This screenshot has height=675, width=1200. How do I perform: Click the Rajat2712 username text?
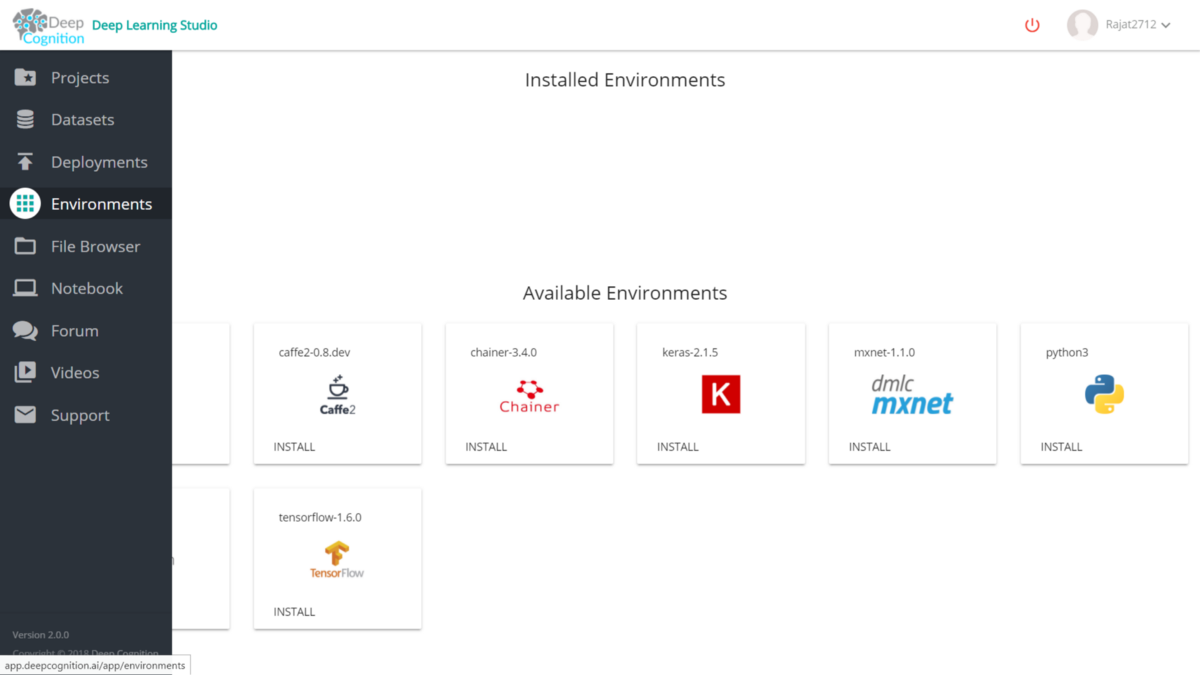click(x=1130, y=25)
